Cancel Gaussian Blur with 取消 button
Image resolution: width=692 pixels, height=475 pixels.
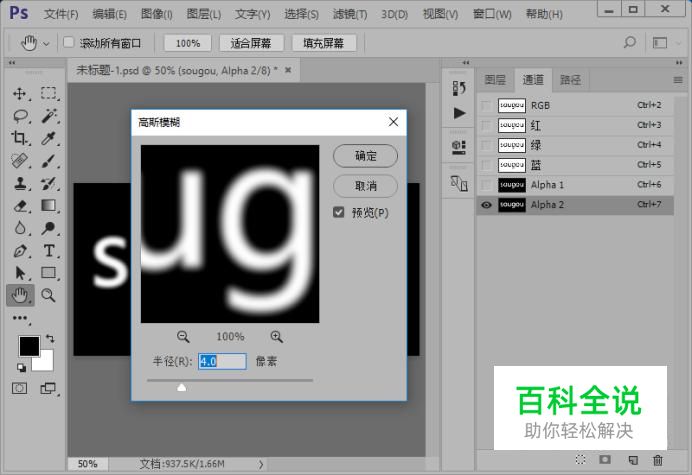[x=365, y=186]
